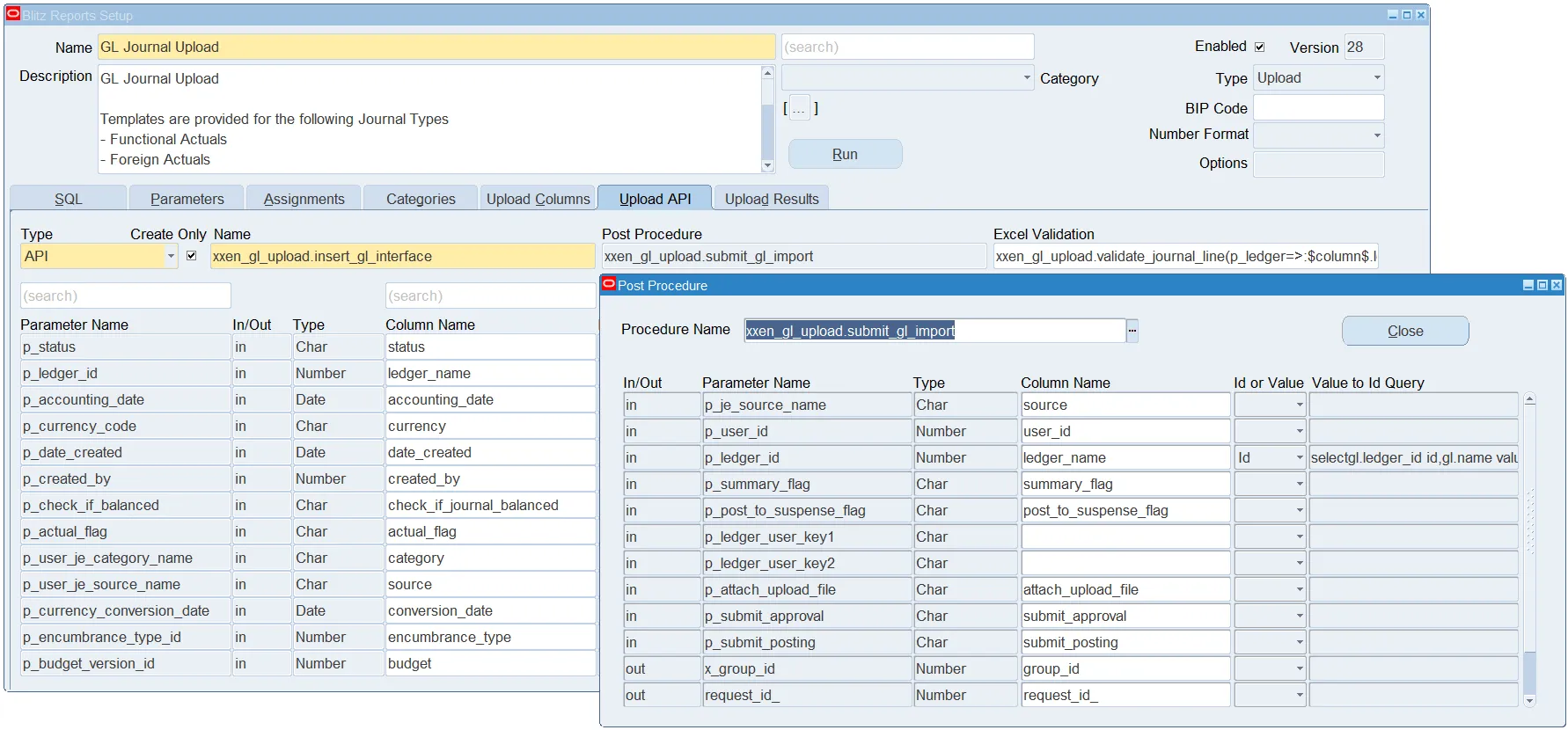Click the description scrollbar up arrow
Image resolution: width=1568 pixels, height=730 pixels.
click(x=767, y=73)
